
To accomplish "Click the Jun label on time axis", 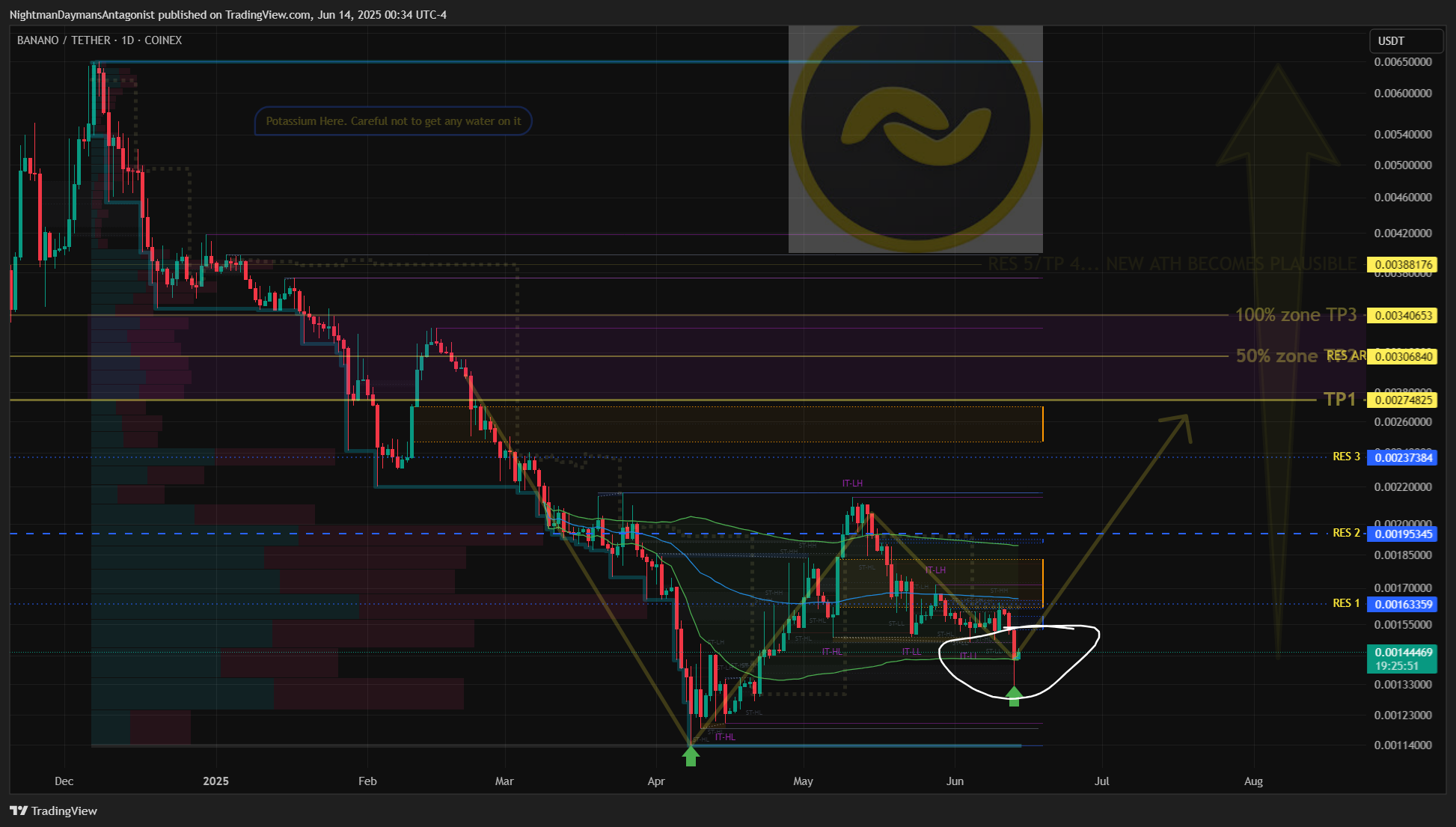I will (x=955, y=781).
